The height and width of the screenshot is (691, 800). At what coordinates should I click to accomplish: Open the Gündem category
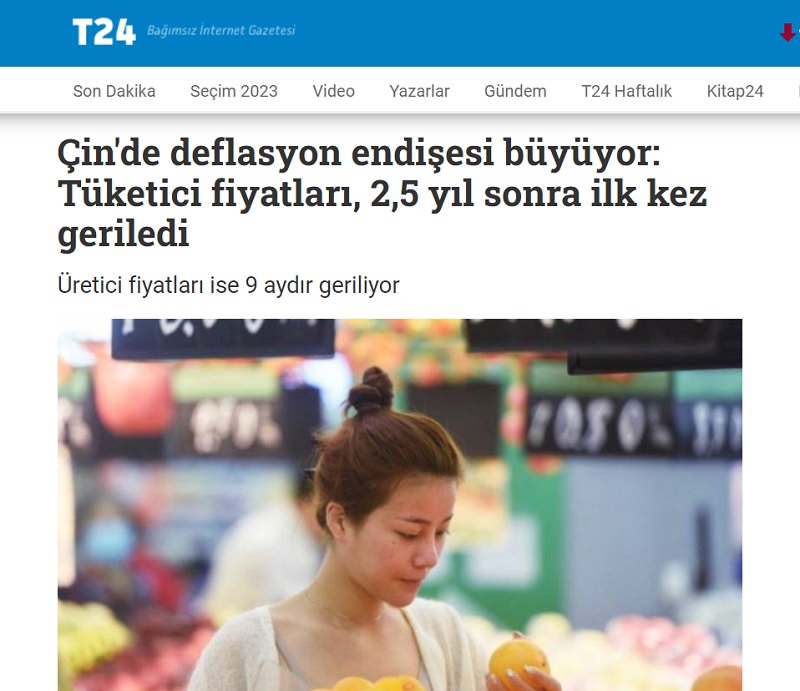point(515,91)
